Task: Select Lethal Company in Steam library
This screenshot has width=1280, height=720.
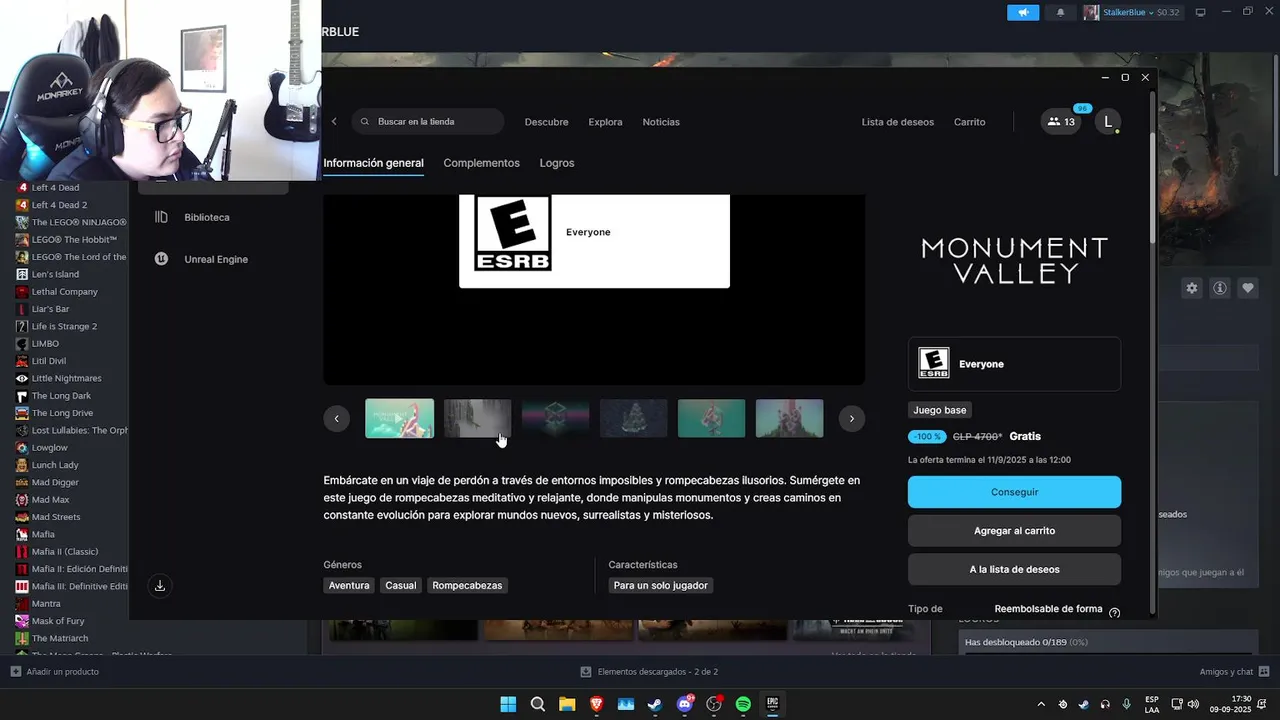Action: pos(64,292)
